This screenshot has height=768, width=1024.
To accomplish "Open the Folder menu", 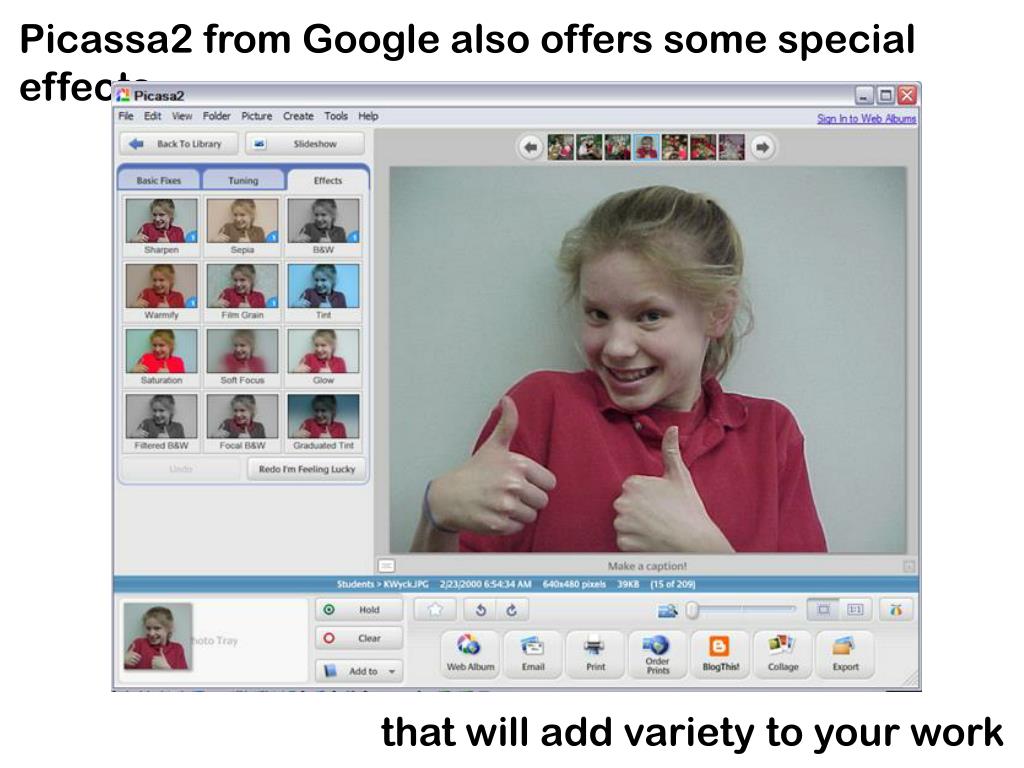I will [216, 116].
